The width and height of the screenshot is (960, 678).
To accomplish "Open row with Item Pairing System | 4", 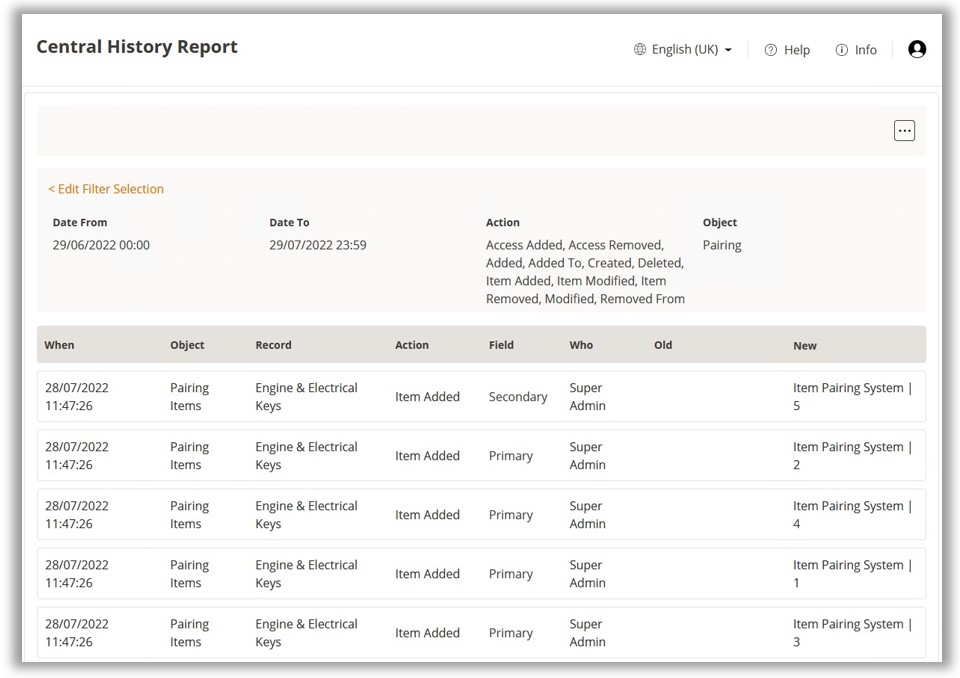I will [x=481, y=514].
